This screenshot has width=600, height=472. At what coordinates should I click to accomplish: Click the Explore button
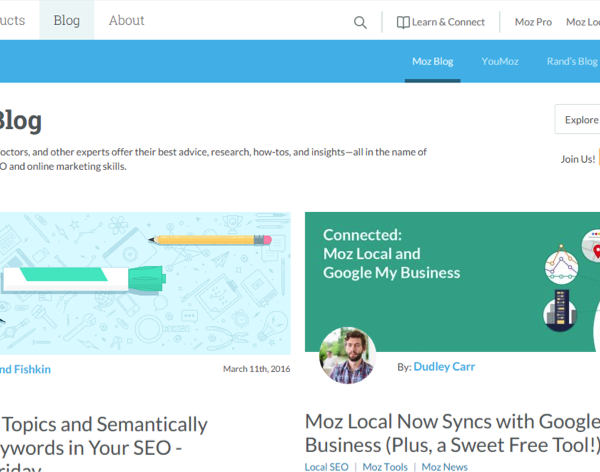point(577,119)
